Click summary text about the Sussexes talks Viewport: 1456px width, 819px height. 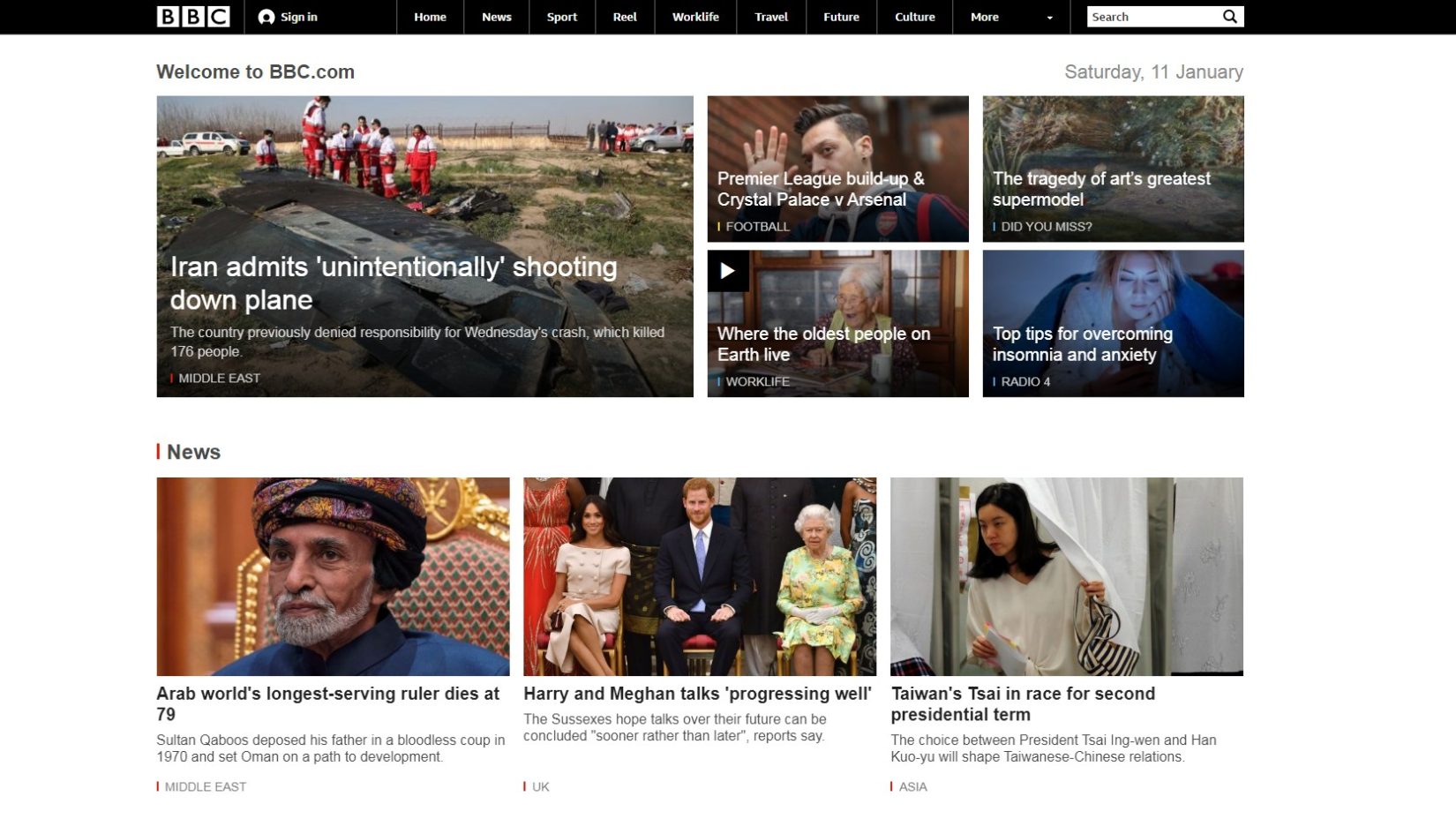(x=675, y=727)
